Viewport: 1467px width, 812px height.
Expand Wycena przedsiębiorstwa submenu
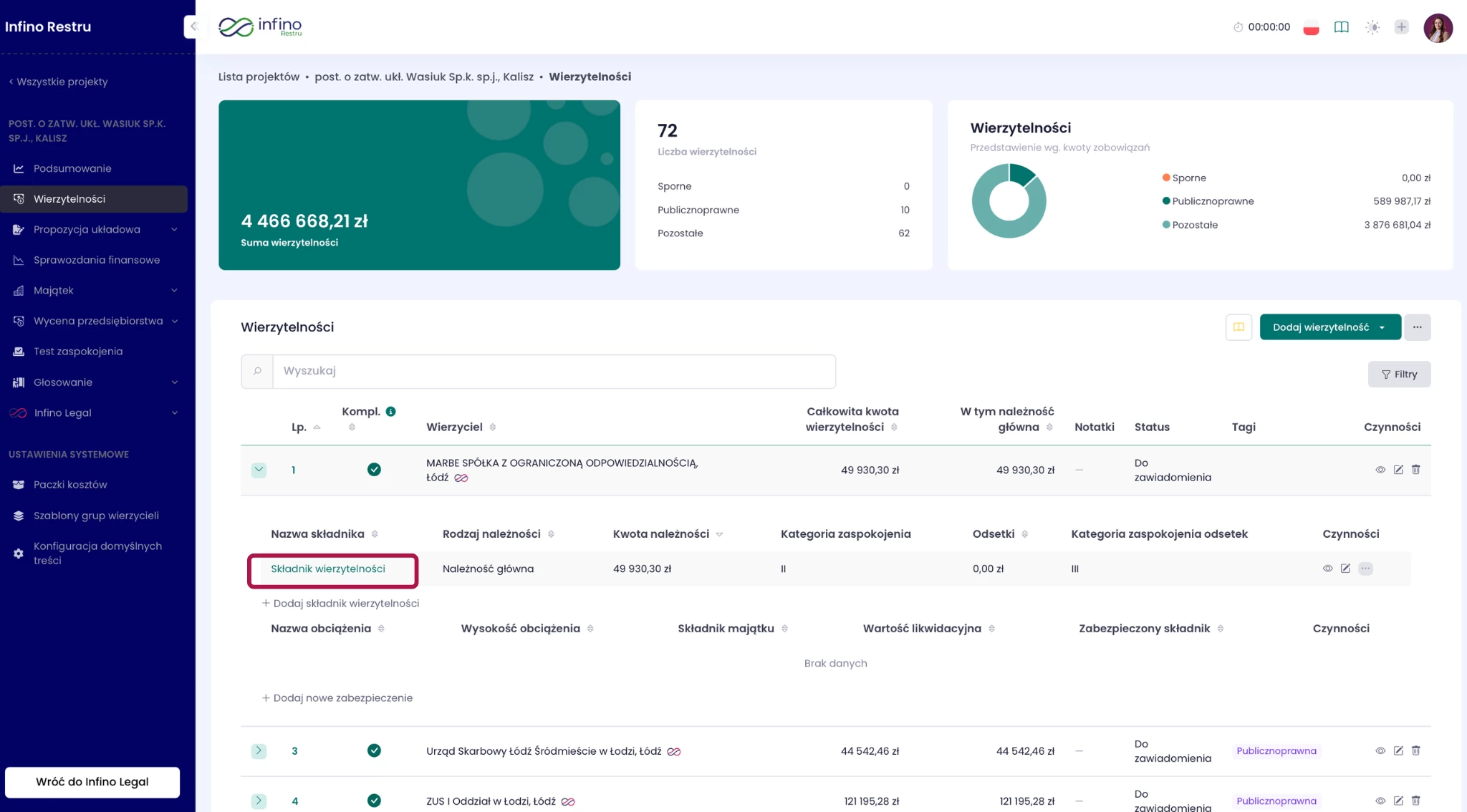(x=174, y=322)
